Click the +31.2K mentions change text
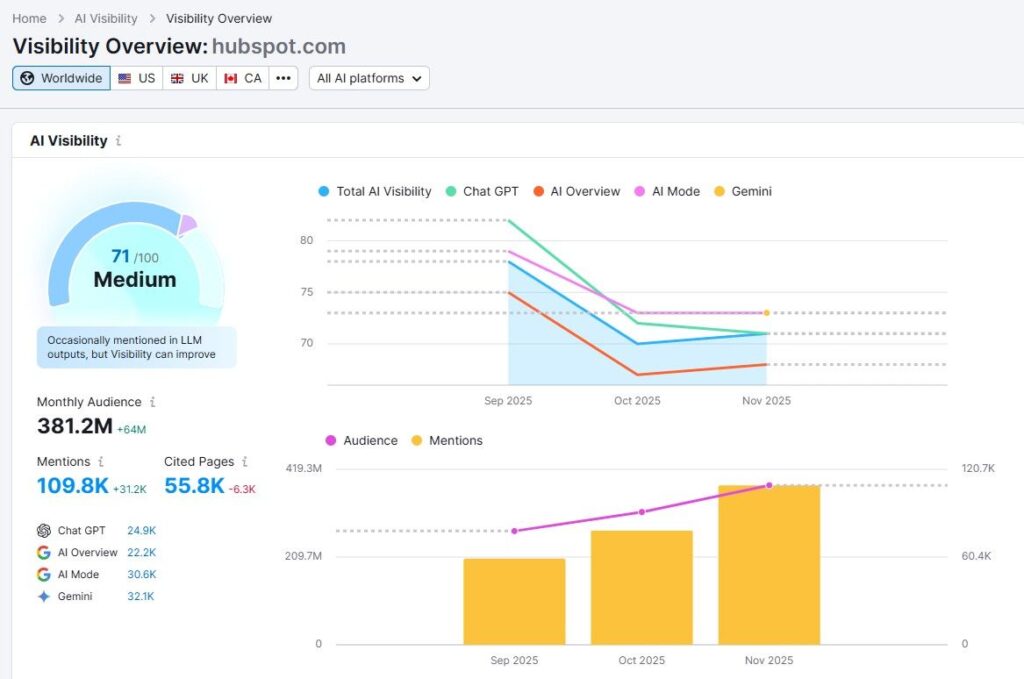 point(129,489)
